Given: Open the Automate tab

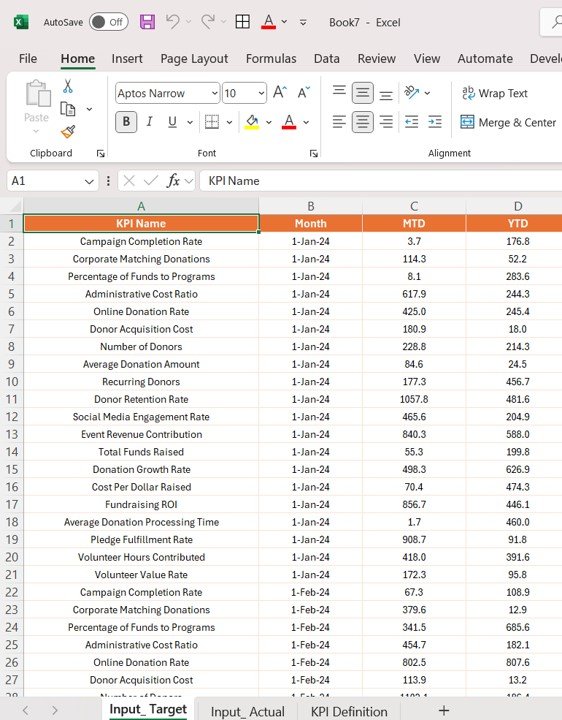Looking at the screenshot, I should [x=485, y=59].
